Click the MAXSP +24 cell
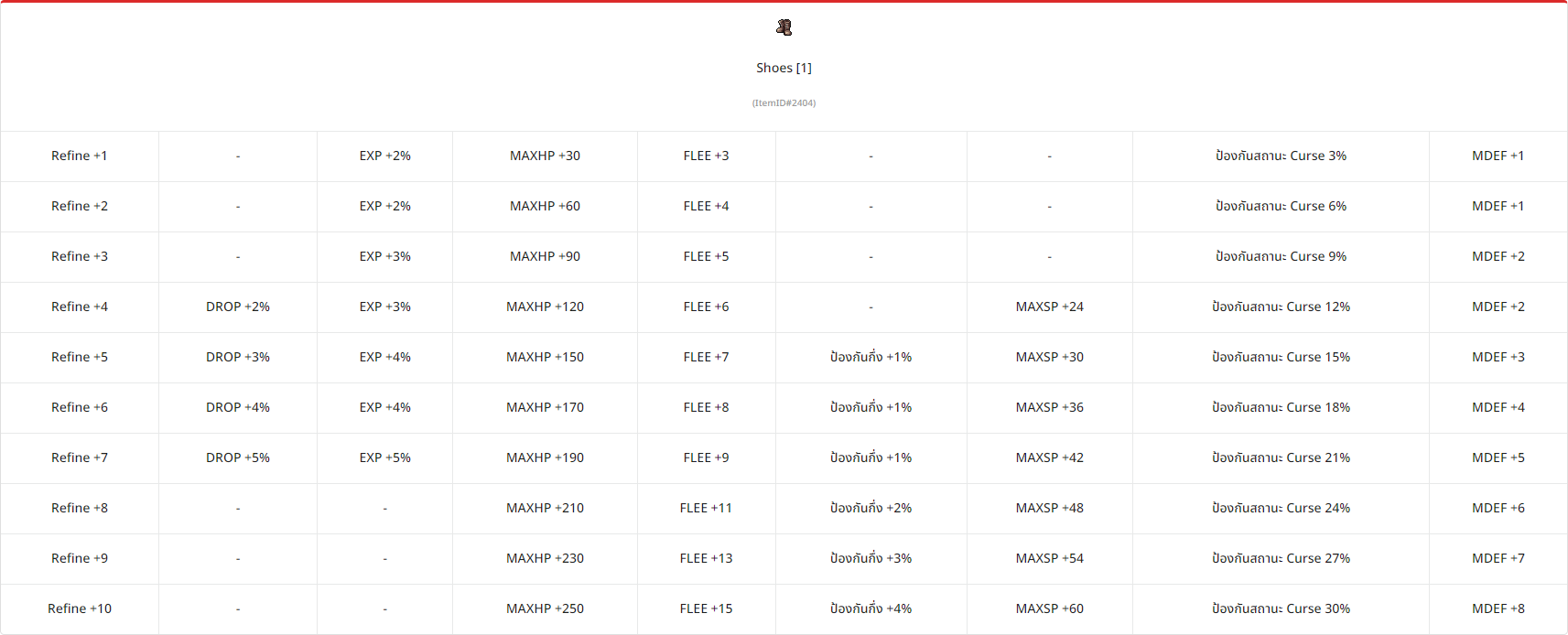This screenshot has height=635, width=1568. [x=1049, y=307]
